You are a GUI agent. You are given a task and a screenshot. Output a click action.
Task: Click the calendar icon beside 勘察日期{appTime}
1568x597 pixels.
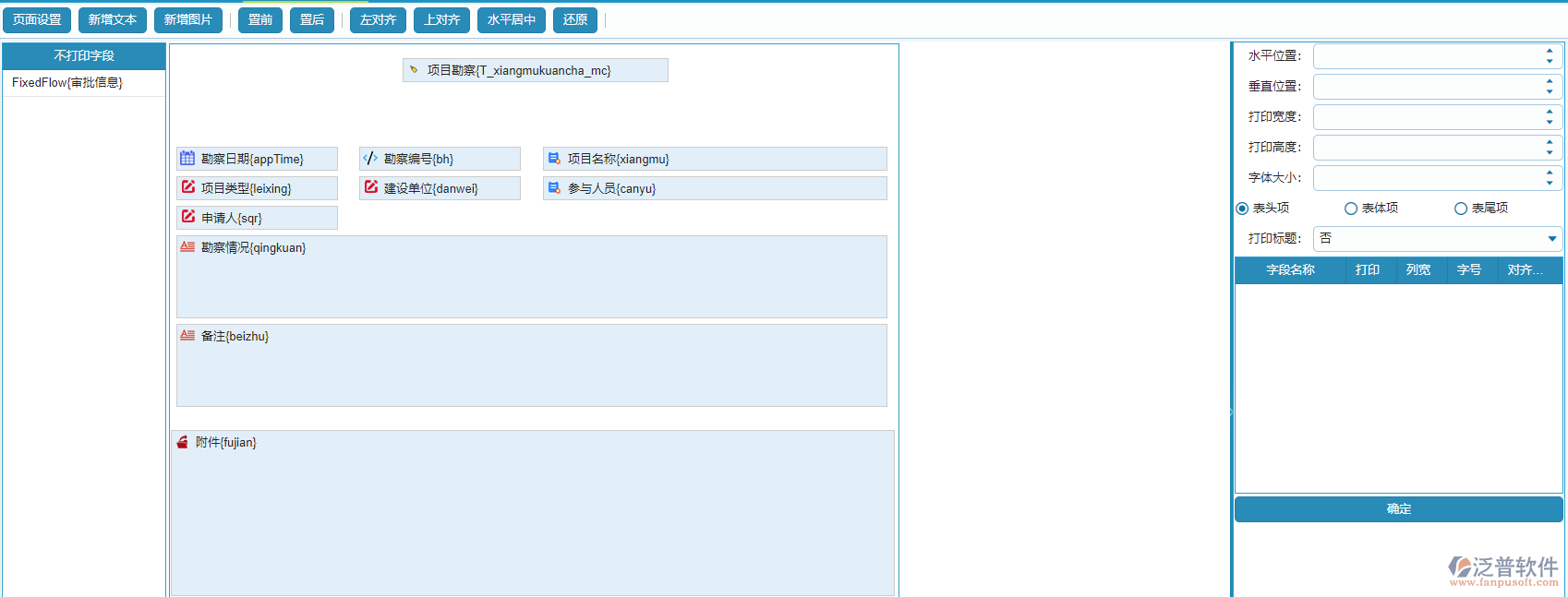tap(187, 158)
